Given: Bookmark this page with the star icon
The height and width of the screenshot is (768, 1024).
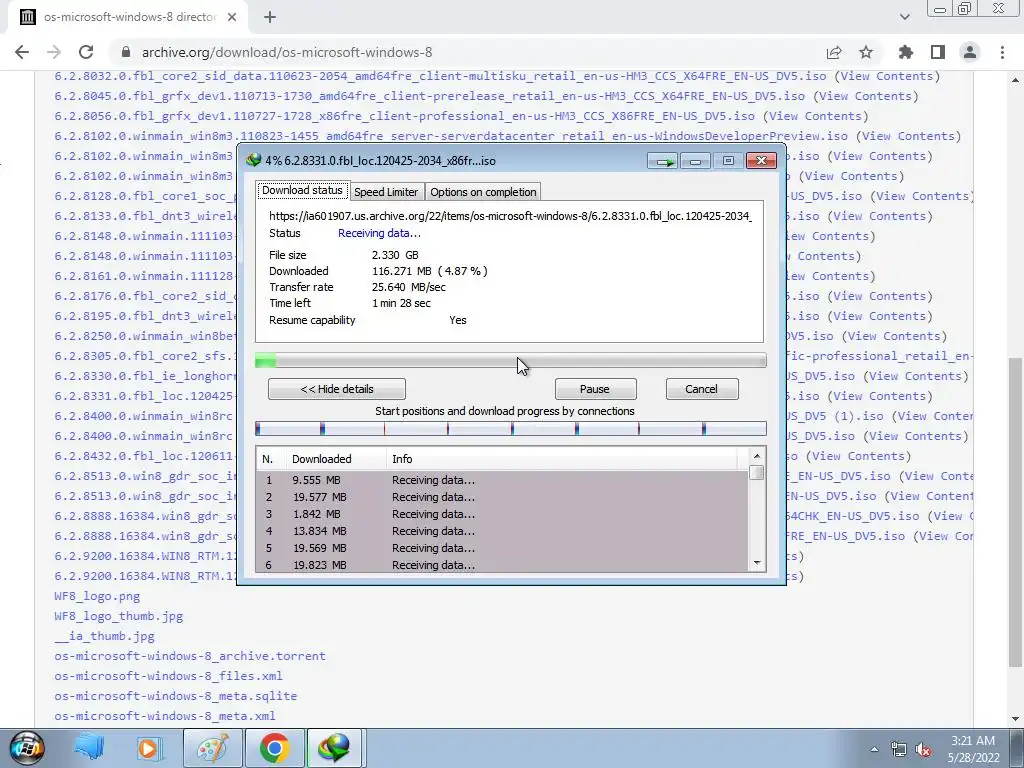Looking at the screenshot, I should [x=866, y=52].
